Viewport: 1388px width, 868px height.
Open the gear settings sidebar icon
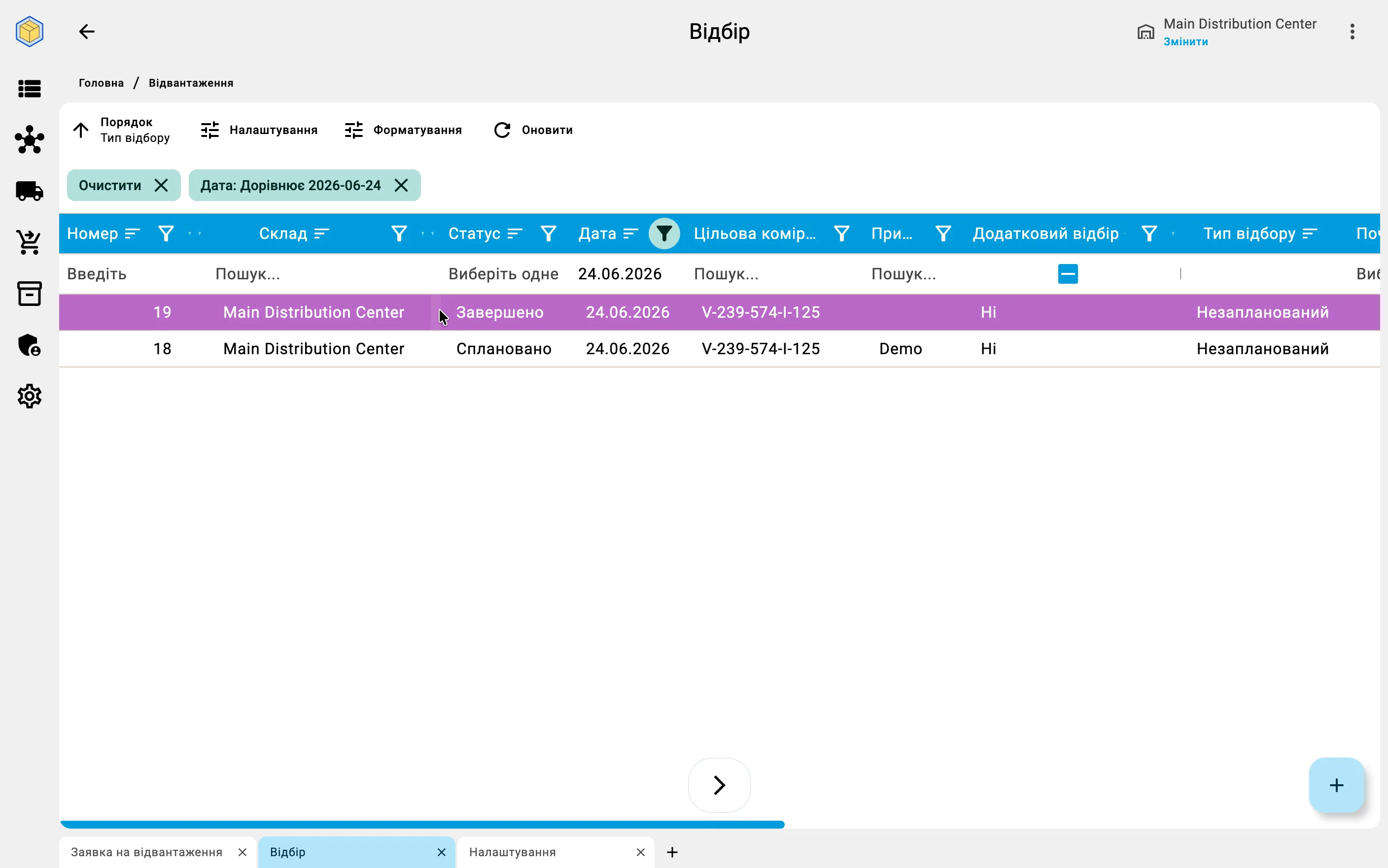(29, 396)
